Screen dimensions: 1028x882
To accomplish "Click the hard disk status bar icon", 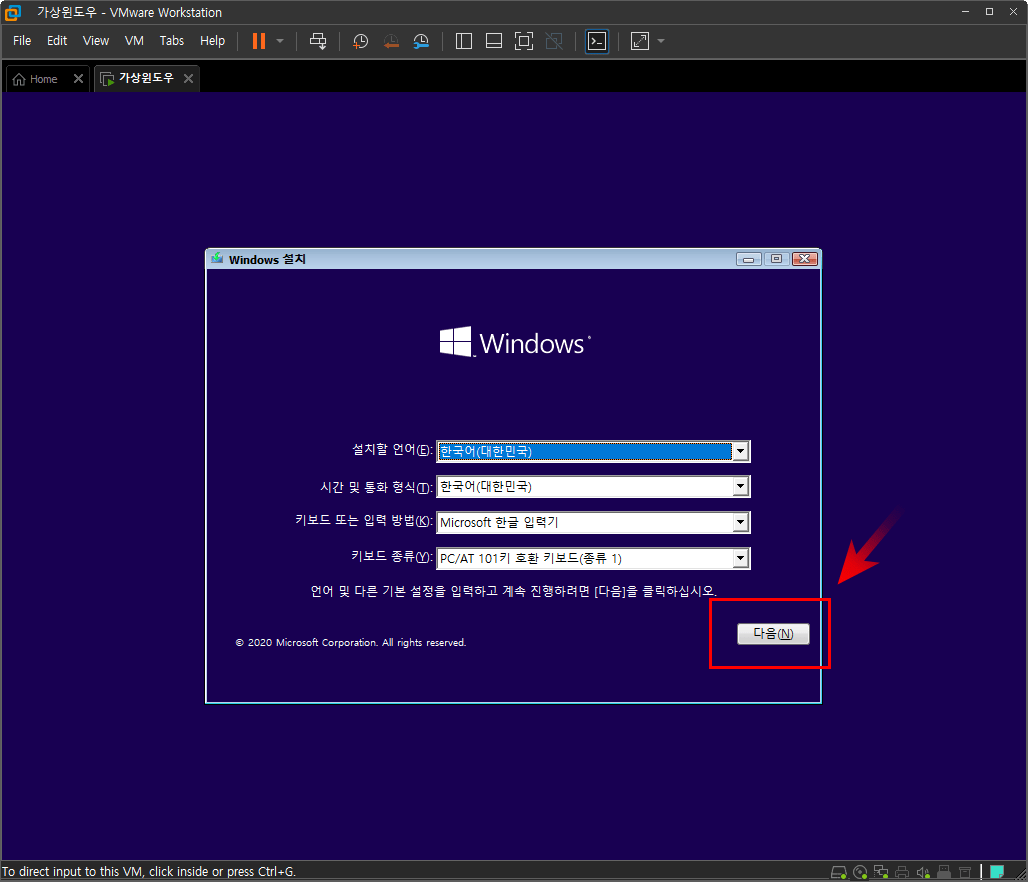I will click(x=839, y=872).
